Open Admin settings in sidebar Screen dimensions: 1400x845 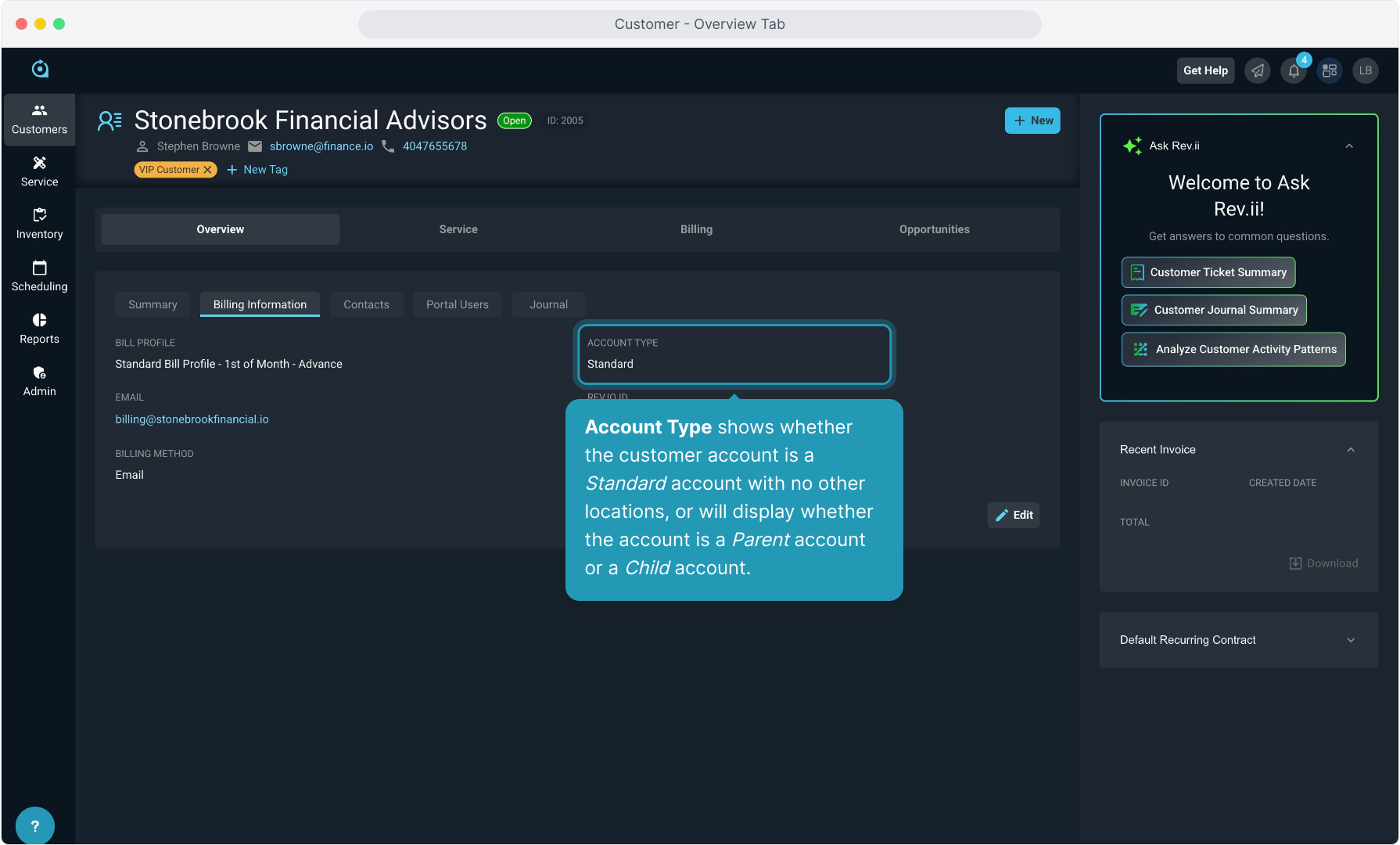(x=39, y=381)
